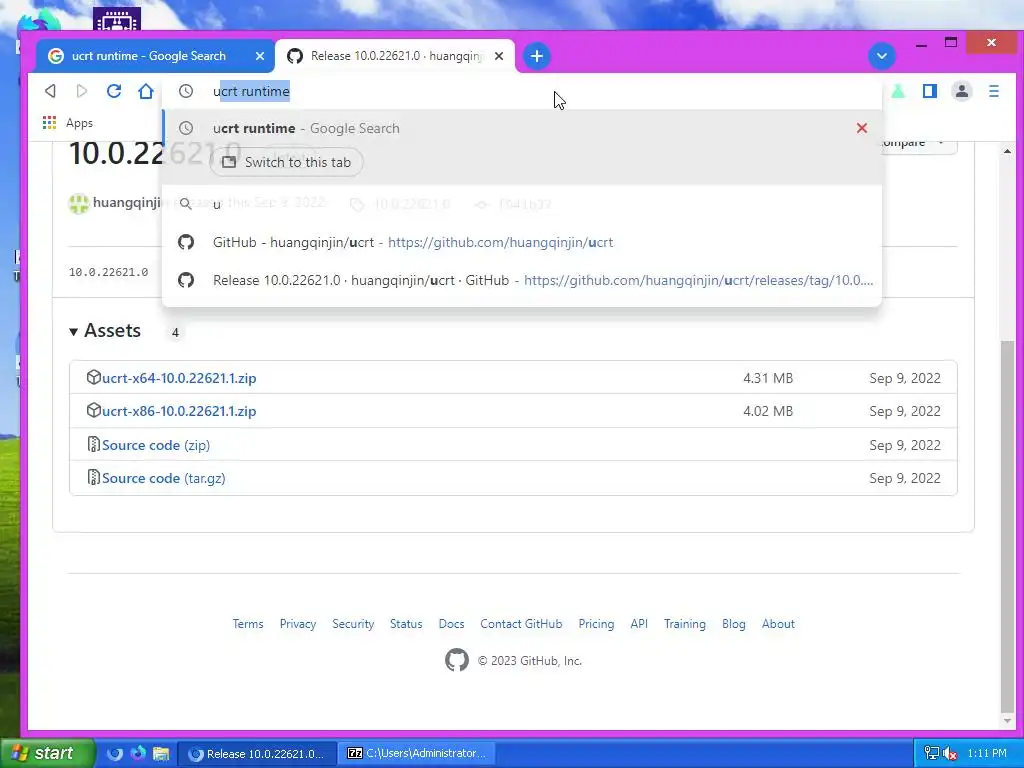Switch to 'ucrt runtime - Google Search' tab
Screen dimensions: 1024x768
click(x=148, y=56)
